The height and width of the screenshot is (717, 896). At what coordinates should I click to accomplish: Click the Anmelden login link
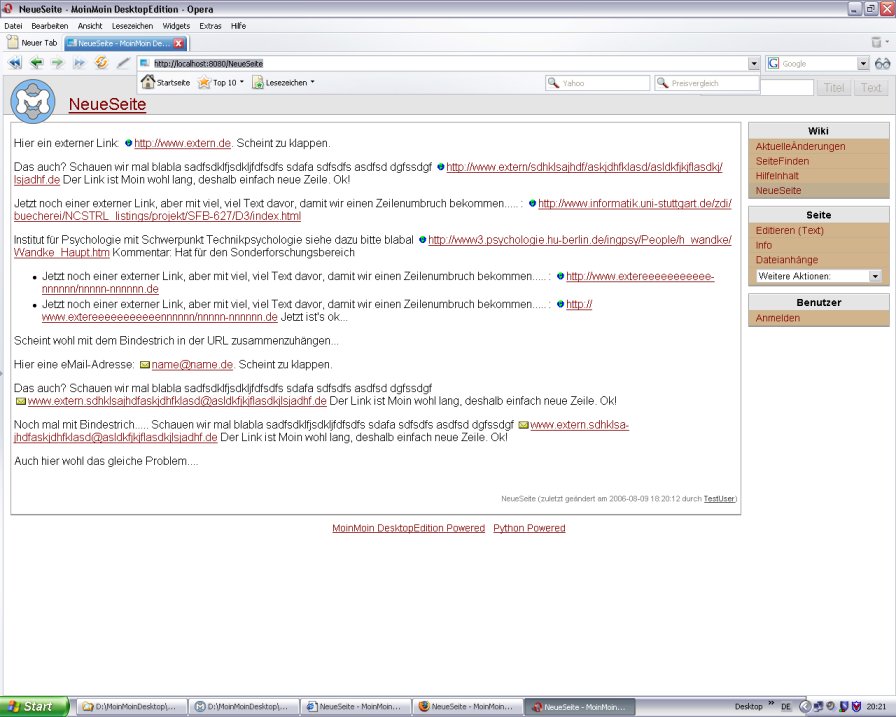pyautogui.click(x=777, y=318)
